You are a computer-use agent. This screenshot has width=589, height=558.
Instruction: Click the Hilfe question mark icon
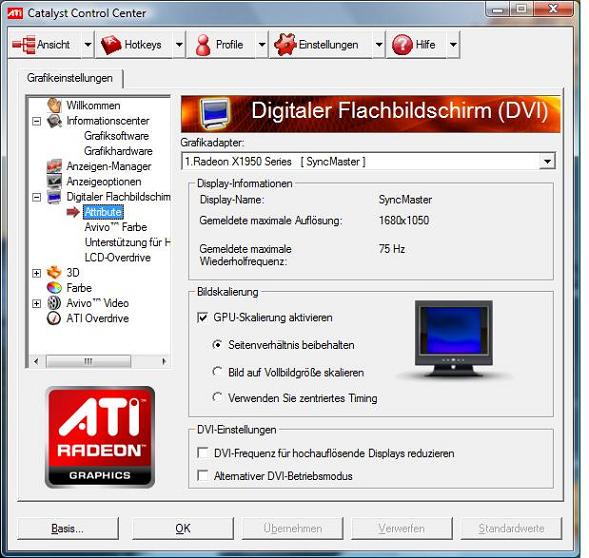[402, 44]
